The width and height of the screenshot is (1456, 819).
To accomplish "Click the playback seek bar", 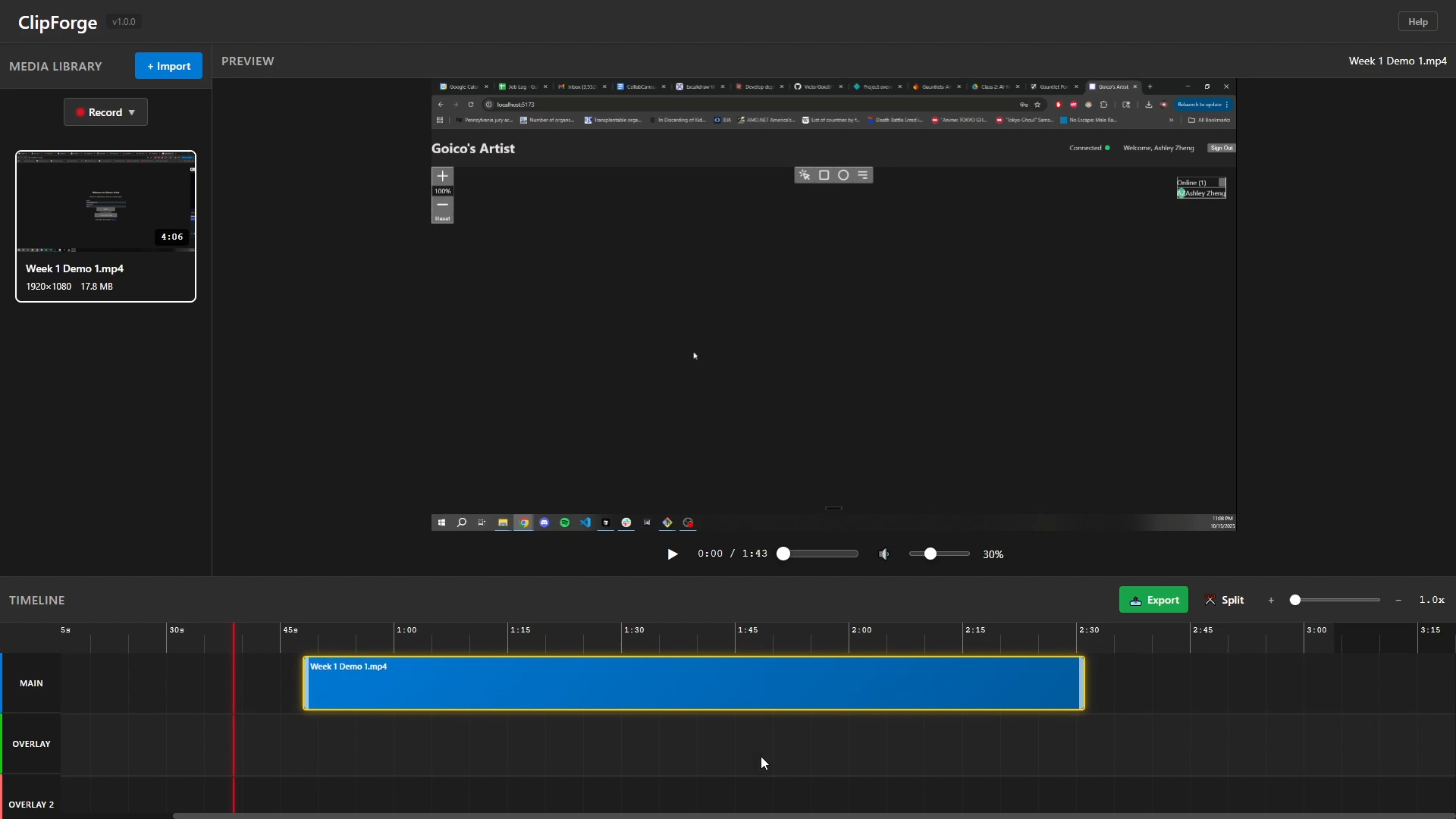I will click(816, 554).
